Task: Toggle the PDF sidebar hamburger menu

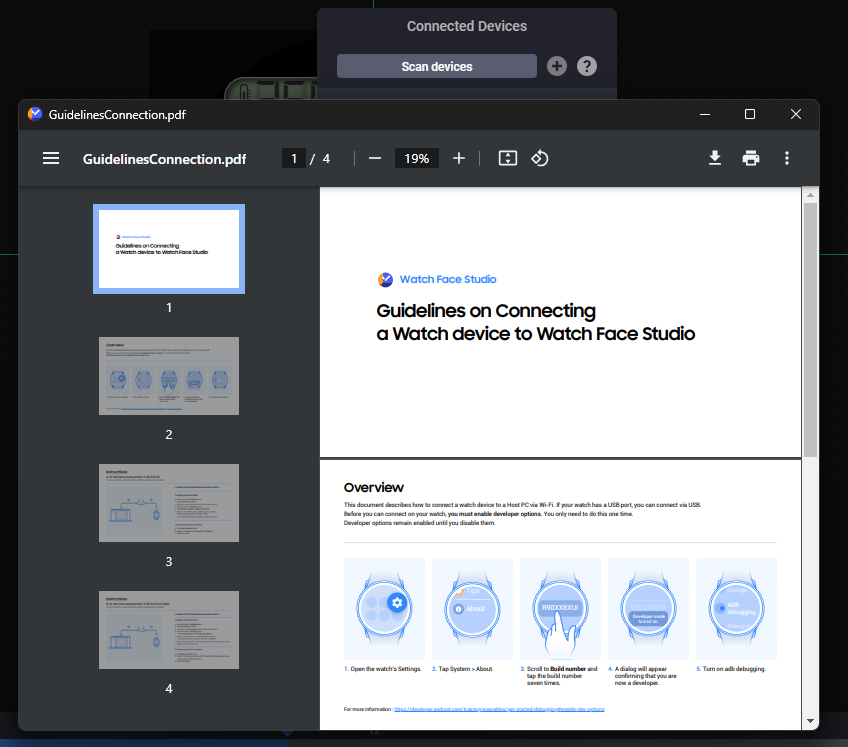Action: click(51, 158)
